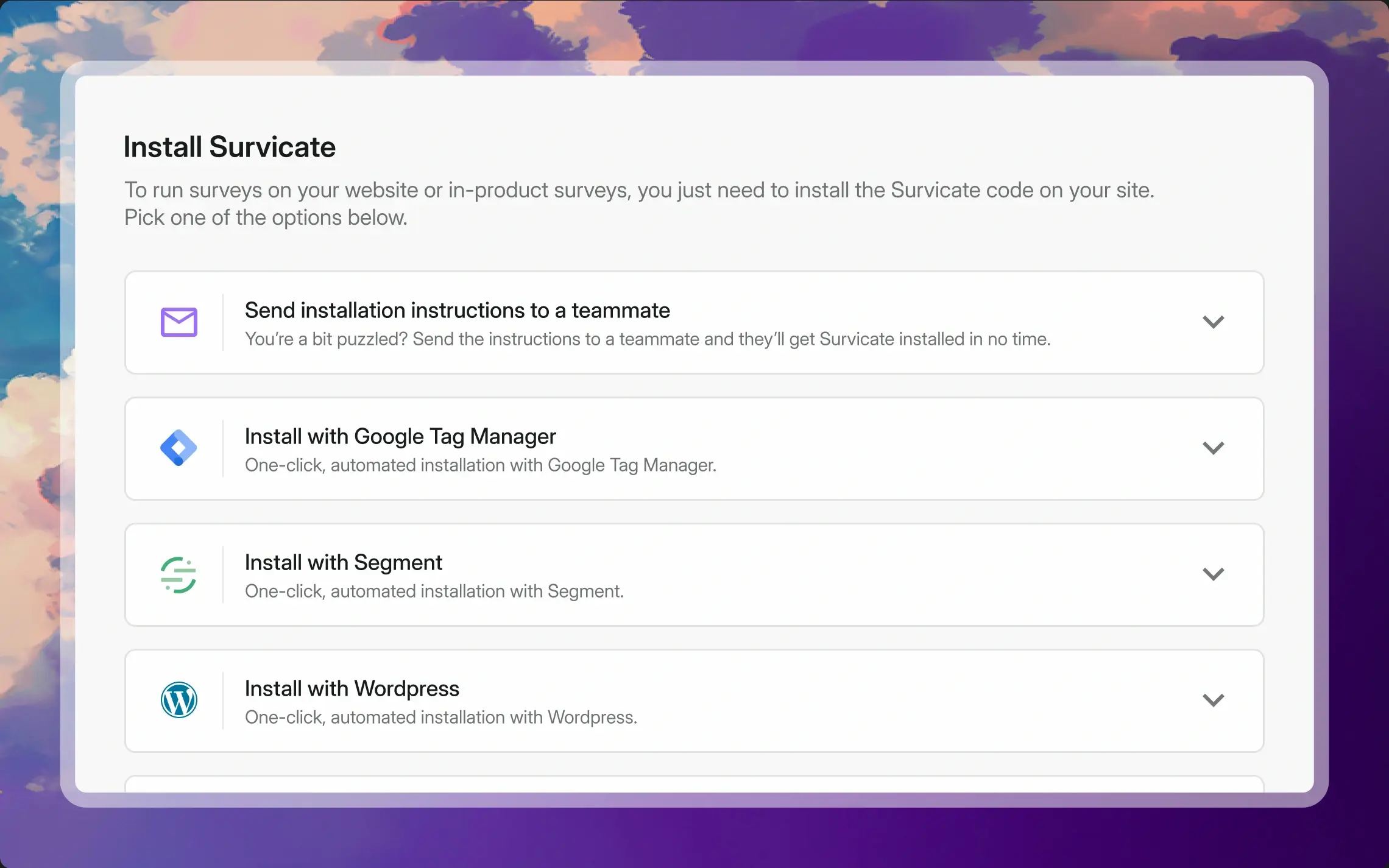Click the 'Install Survicate' page heading
1389x868 pixels.
229,147
